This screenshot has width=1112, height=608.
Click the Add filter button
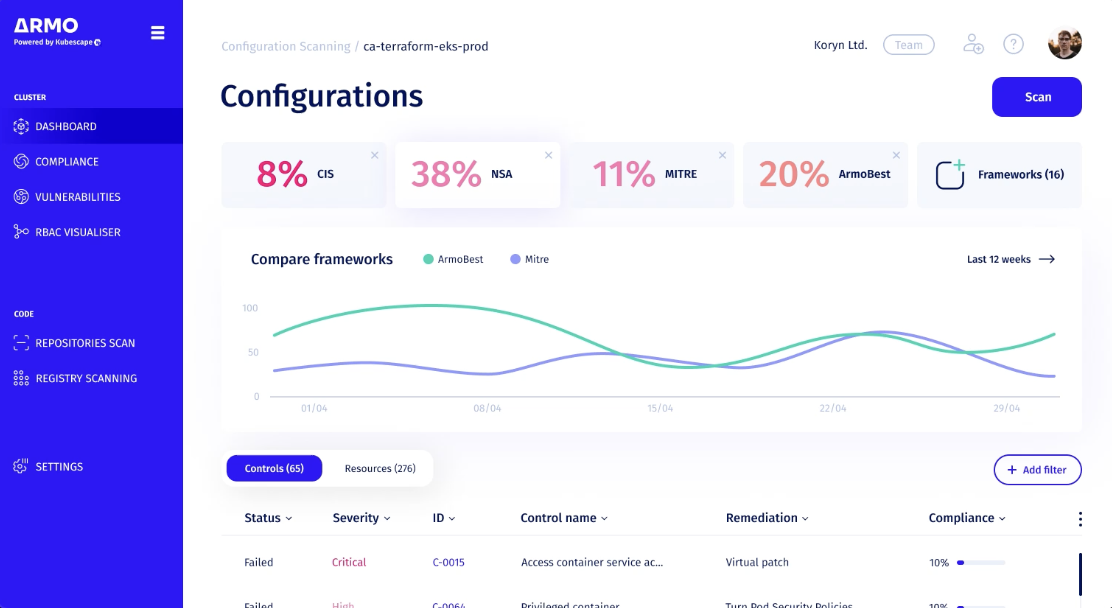[1038, 470]
